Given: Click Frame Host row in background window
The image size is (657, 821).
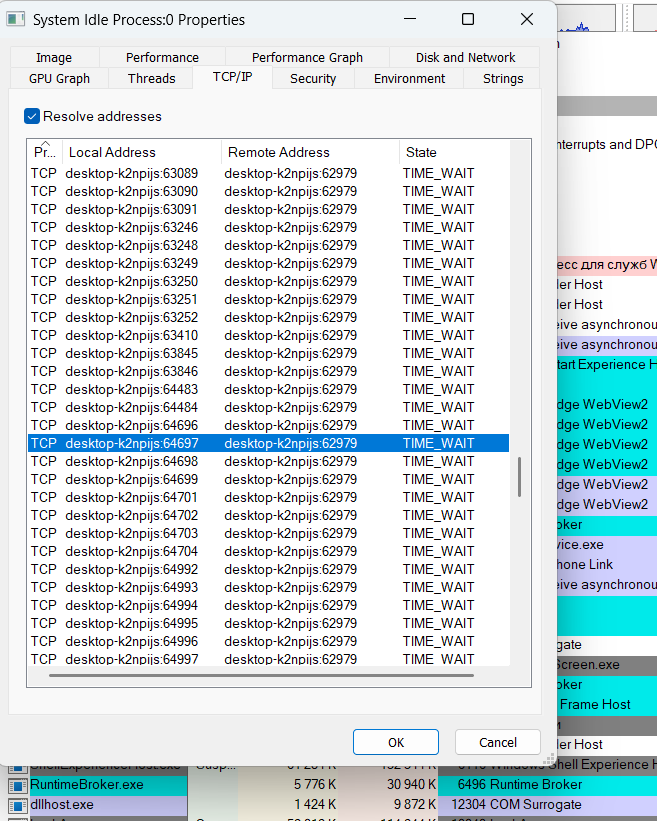Looking at the screenshot, I should click(606, 705).
